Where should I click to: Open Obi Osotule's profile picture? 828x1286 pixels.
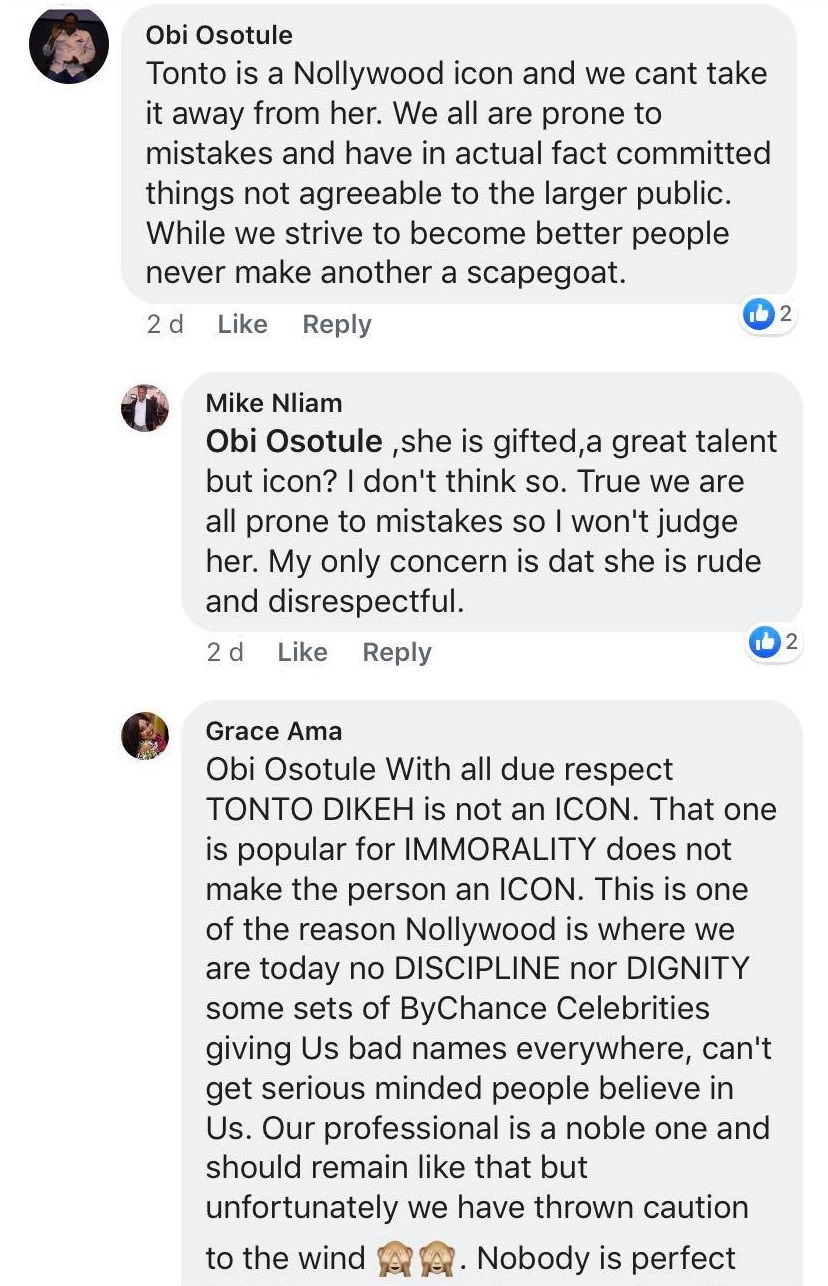click(x=69, y=46)
